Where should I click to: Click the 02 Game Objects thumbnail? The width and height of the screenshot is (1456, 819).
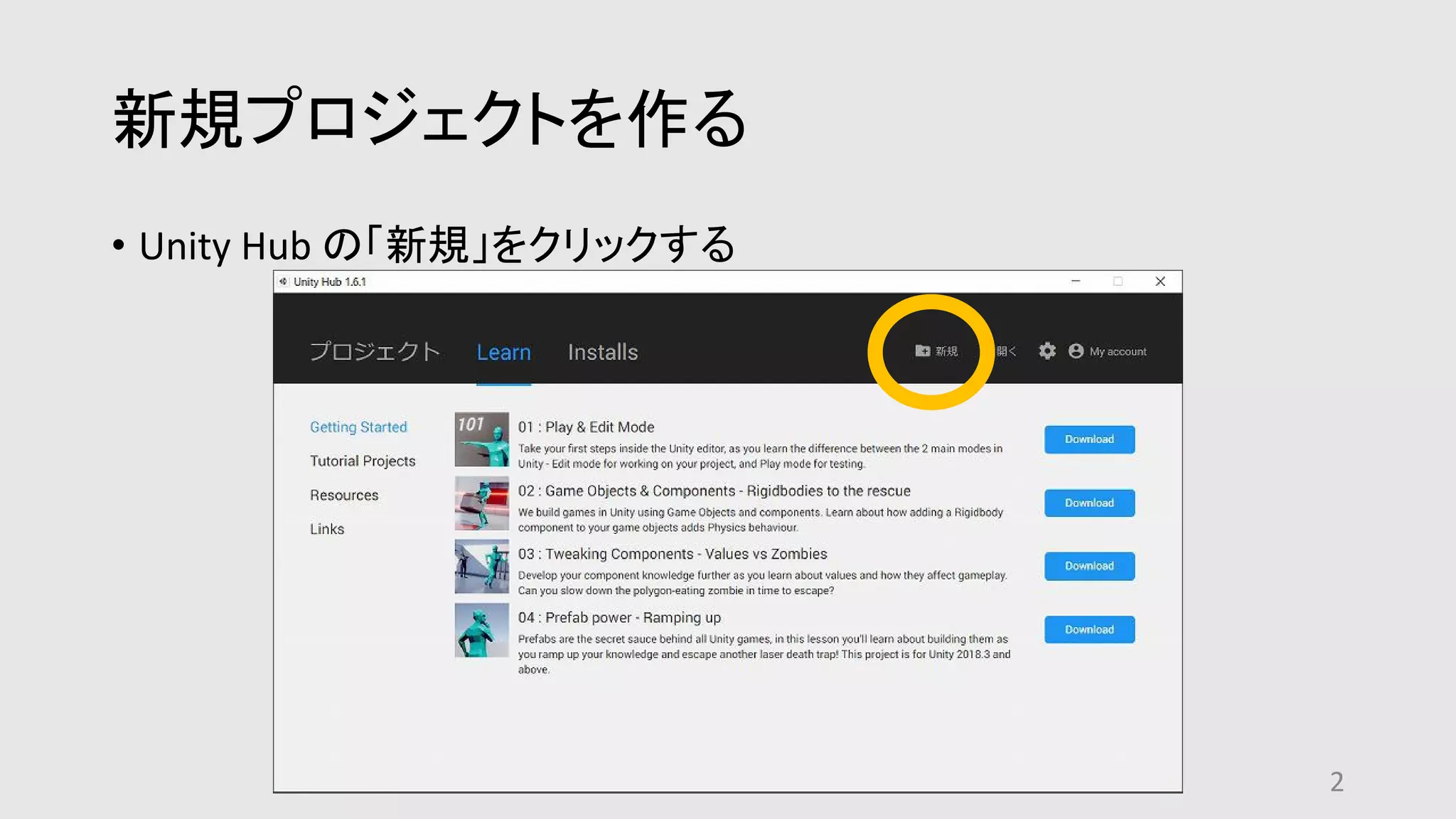coord(482,503)
